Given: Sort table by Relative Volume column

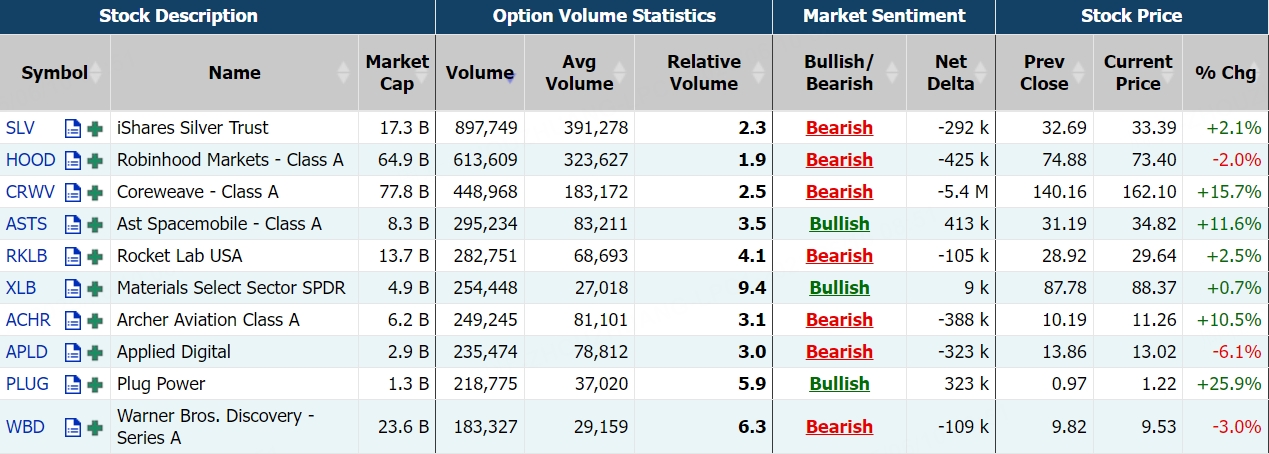Looking at the screenshot, I should click(x=703, y=72).
